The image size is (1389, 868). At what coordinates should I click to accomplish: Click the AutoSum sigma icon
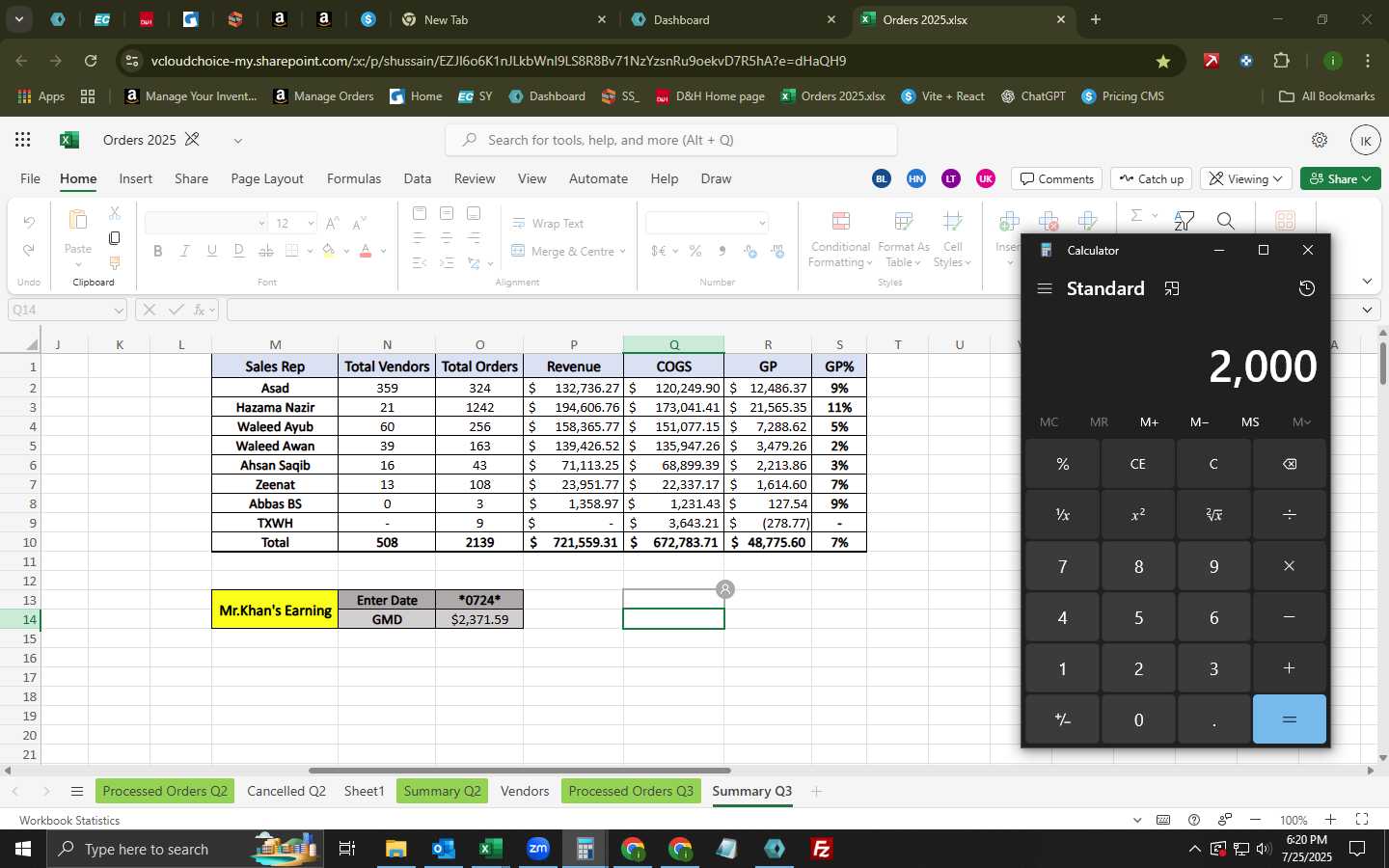(1136, 215)
